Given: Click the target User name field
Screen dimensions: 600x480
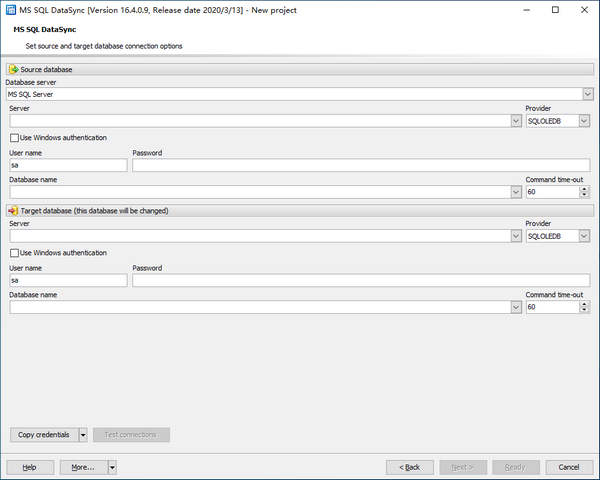Looking at the screenshot, I should pos(68,281).
